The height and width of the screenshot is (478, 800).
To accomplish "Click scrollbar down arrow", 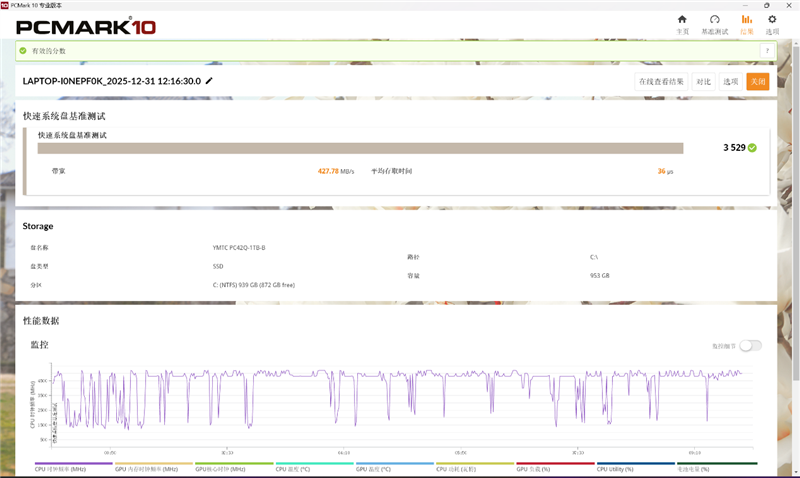I will pyautogui.click(x=796, y=473).
